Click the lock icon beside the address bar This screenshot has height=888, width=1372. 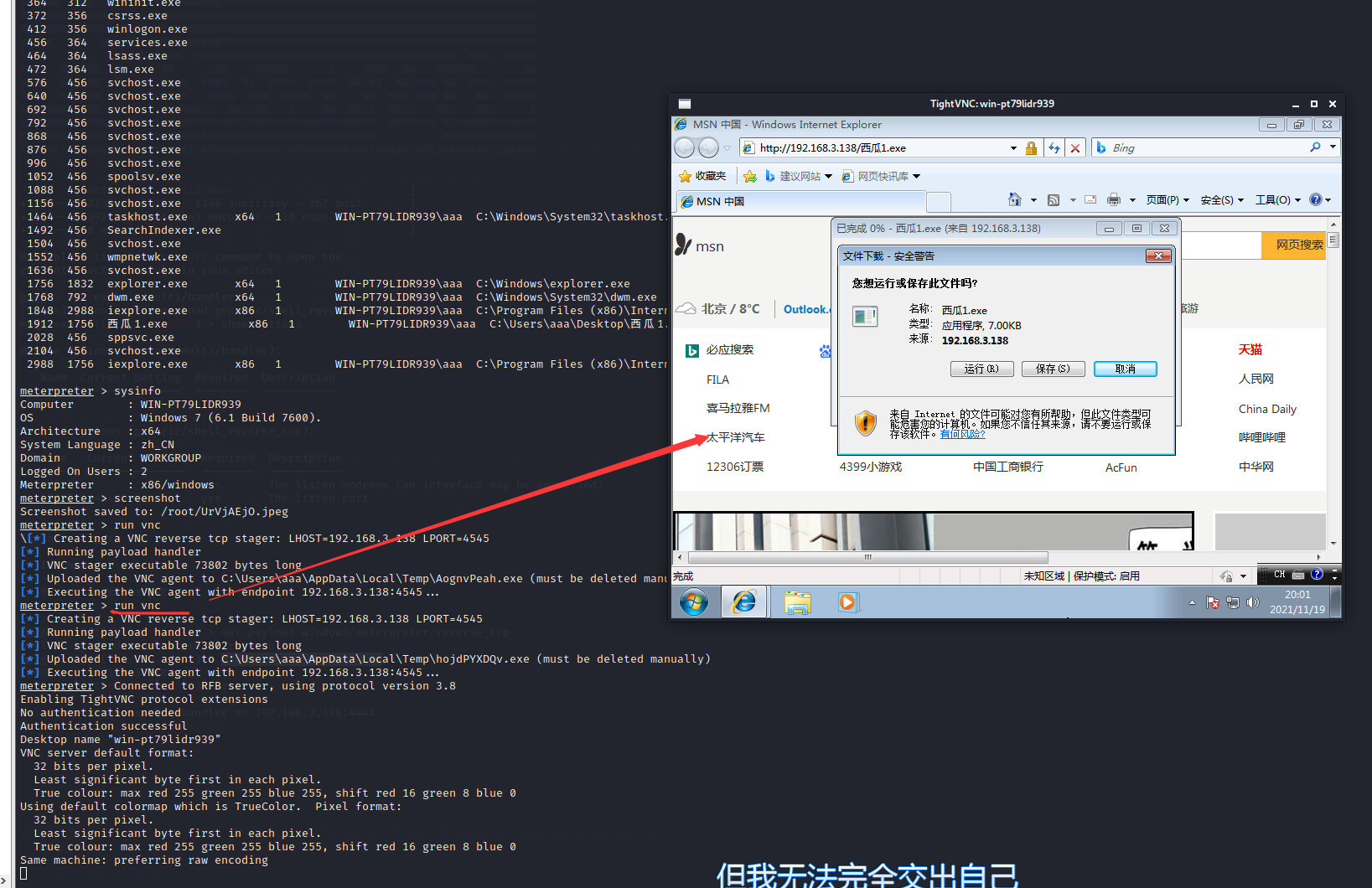click(1031, 147)
